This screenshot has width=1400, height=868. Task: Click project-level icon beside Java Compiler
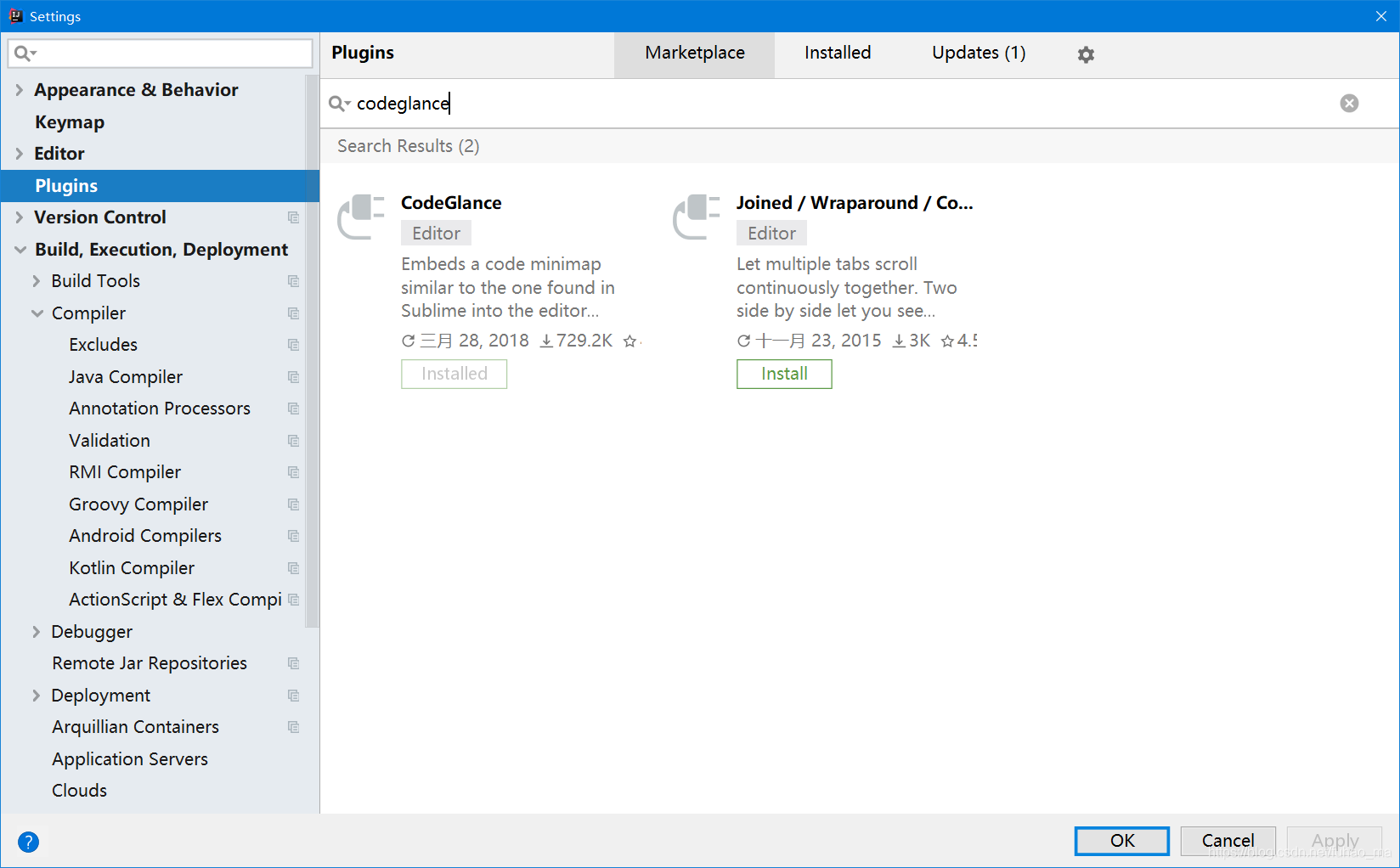point(293,377)
